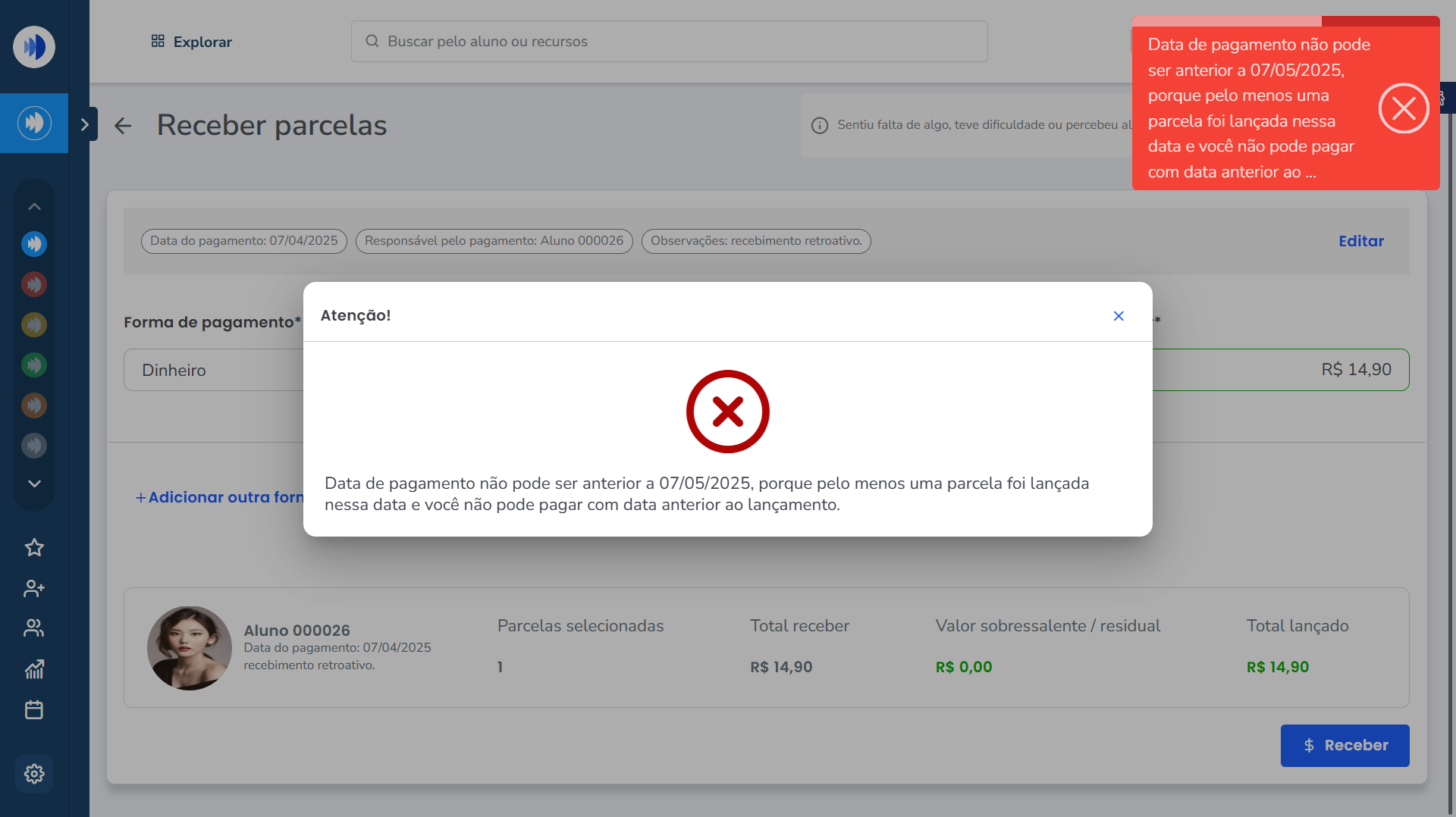Click the Aluno 000026 profile photo

[x=190, y=648]
